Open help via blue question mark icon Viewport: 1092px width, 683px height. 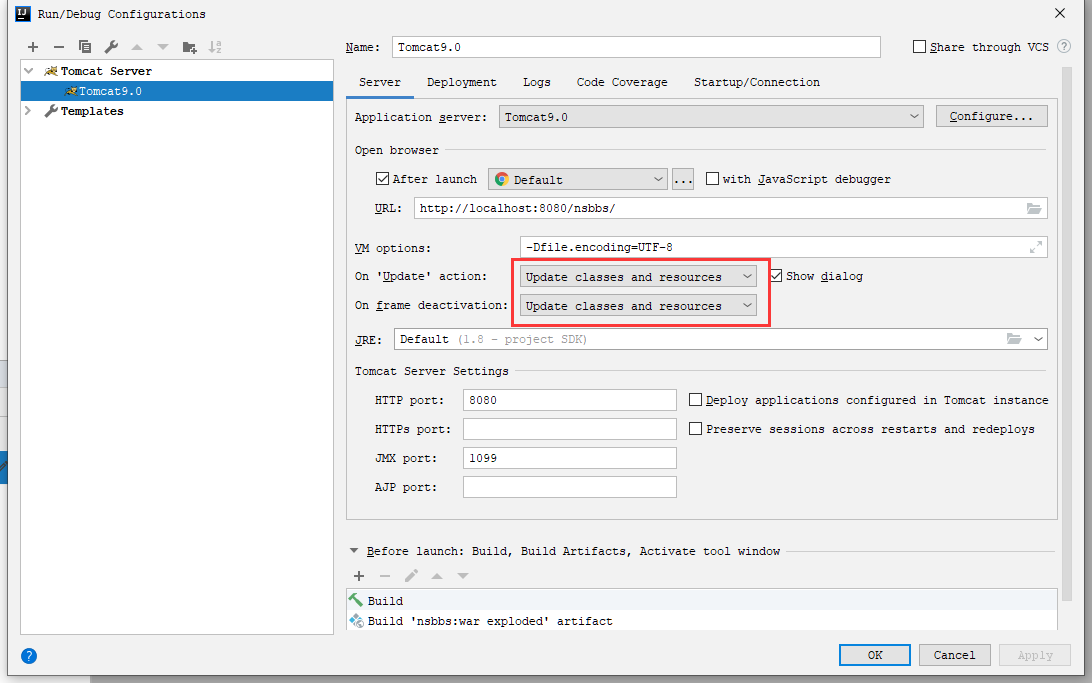[x=29, y=656]
